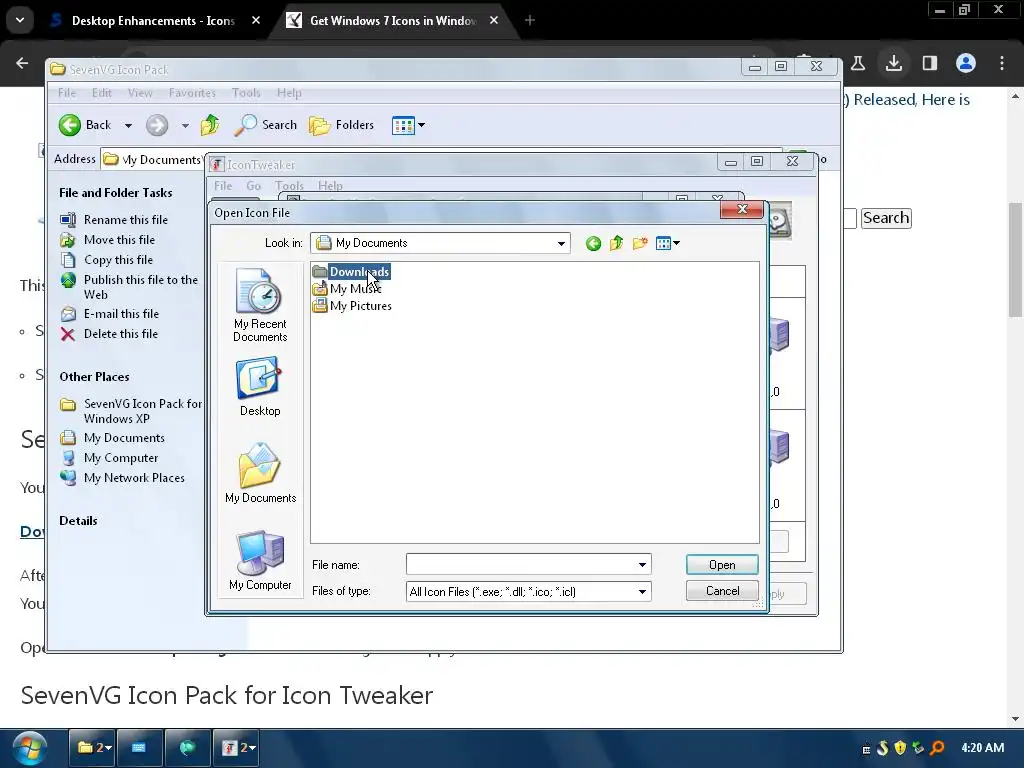Toggle Folders pane in Explorer toolbar
The height and width of the screenshot is (768, 1024).
coord(341,125)
